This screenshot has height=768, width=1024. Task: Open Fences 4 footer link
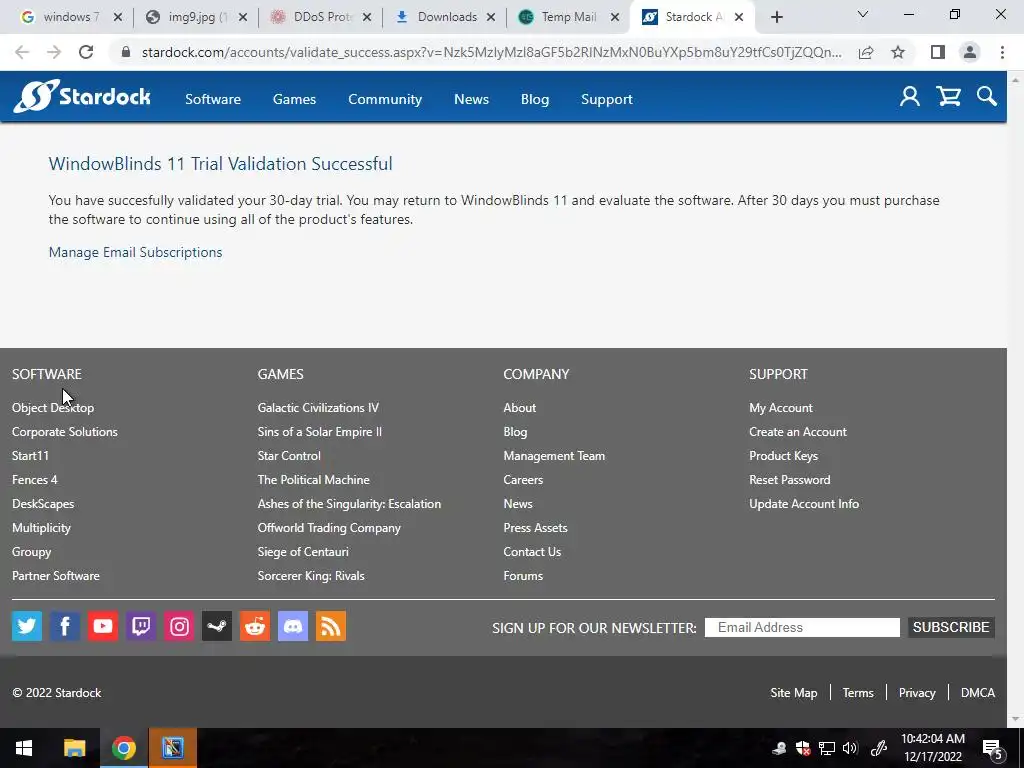pyautogui.click(x=35, y=480)
